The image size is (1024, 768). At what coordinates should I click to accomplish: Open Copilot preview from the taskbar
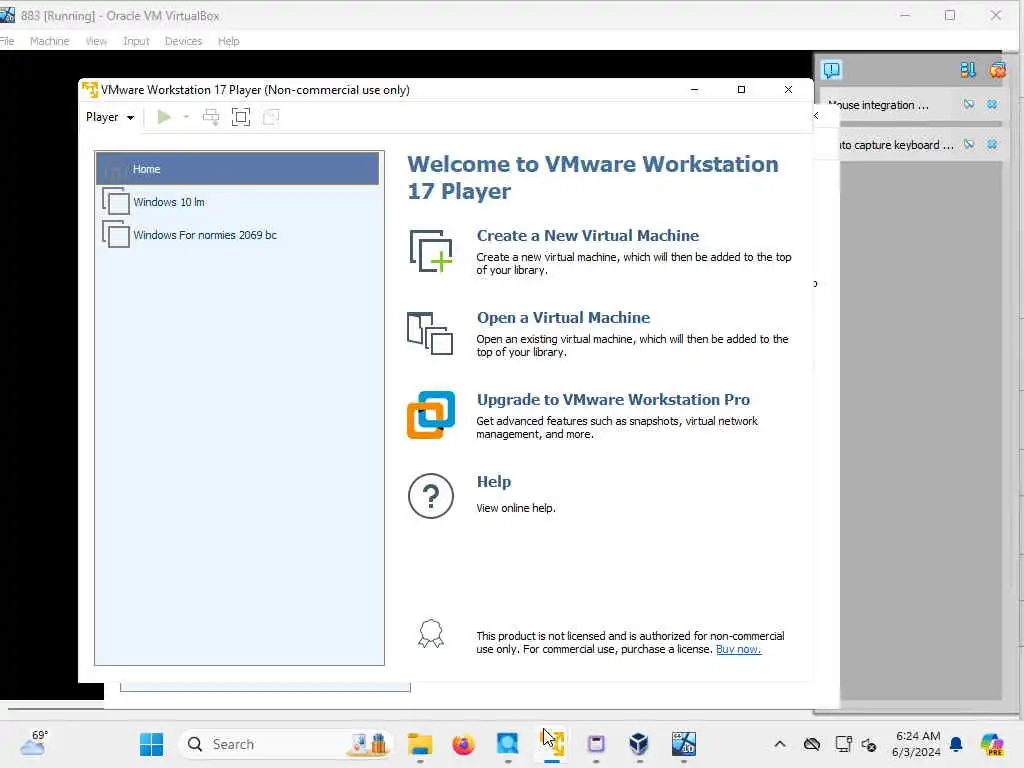(x=992, y=744)
